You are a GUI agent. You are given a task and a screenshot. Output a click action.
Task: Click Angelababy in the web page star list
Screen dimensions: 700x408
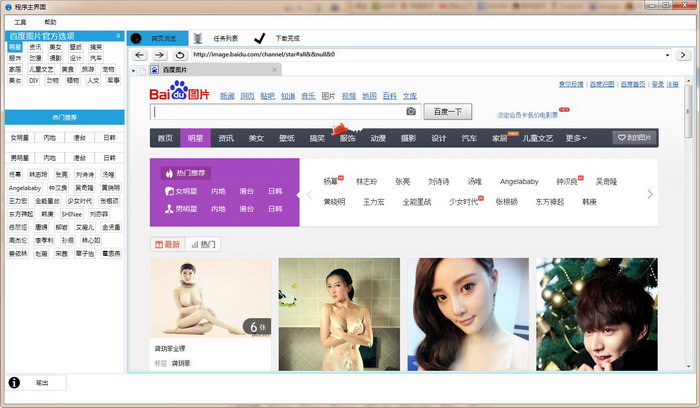pyautogui.click(x=519, y=181)
